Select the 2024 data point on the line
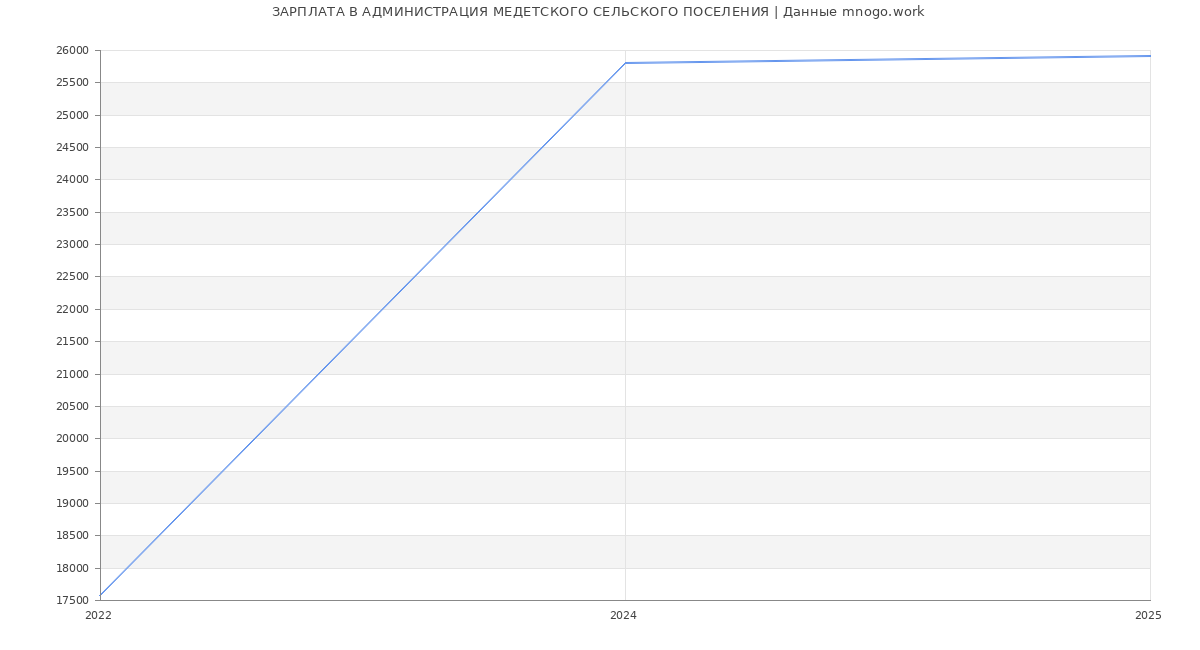The height and width of the screenshot is (650, 1200). tap(625, 63)
